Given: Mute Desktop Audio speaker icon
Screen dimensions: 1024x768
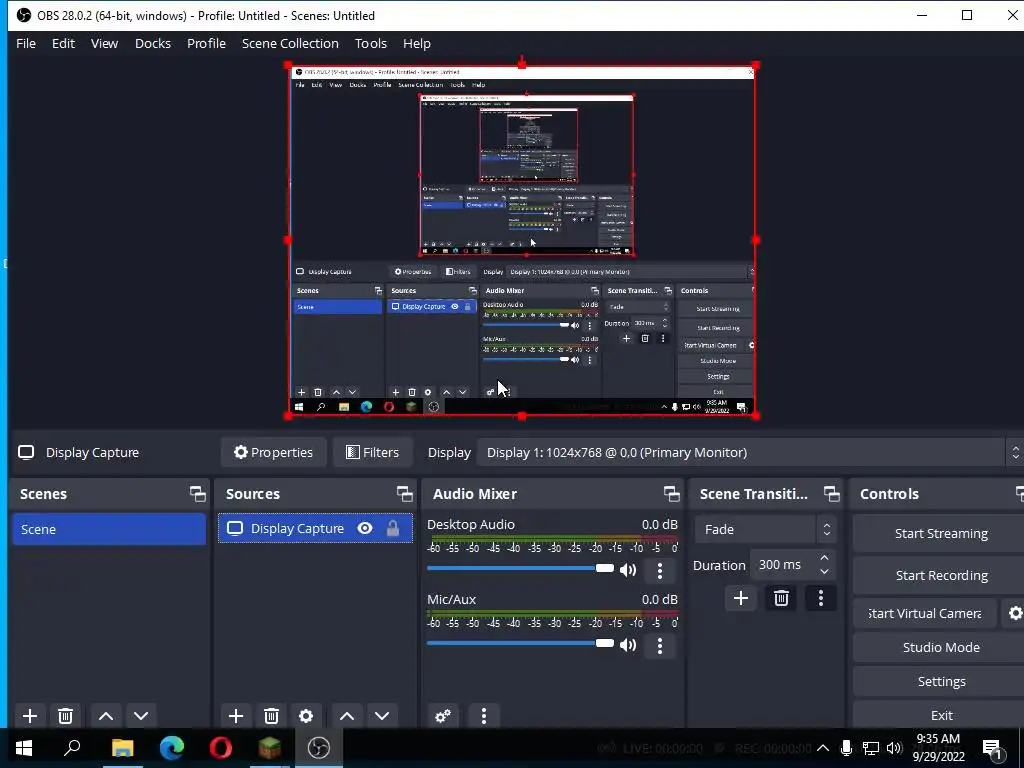Looking at the screenshot, I should (628, 571).
